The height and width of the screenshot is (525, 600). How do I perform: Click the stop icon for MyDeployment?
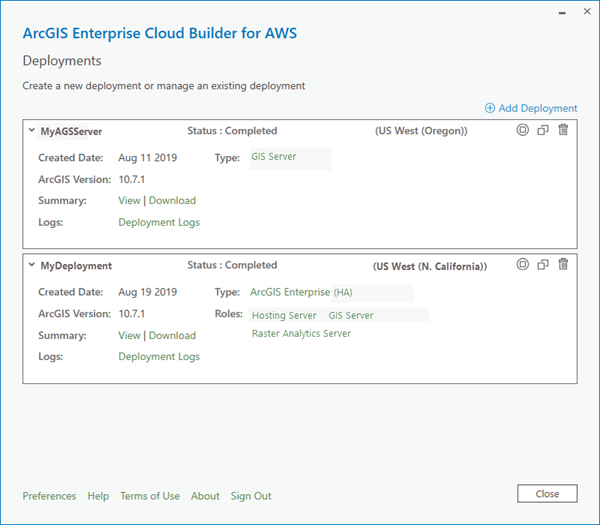point(523,264)
